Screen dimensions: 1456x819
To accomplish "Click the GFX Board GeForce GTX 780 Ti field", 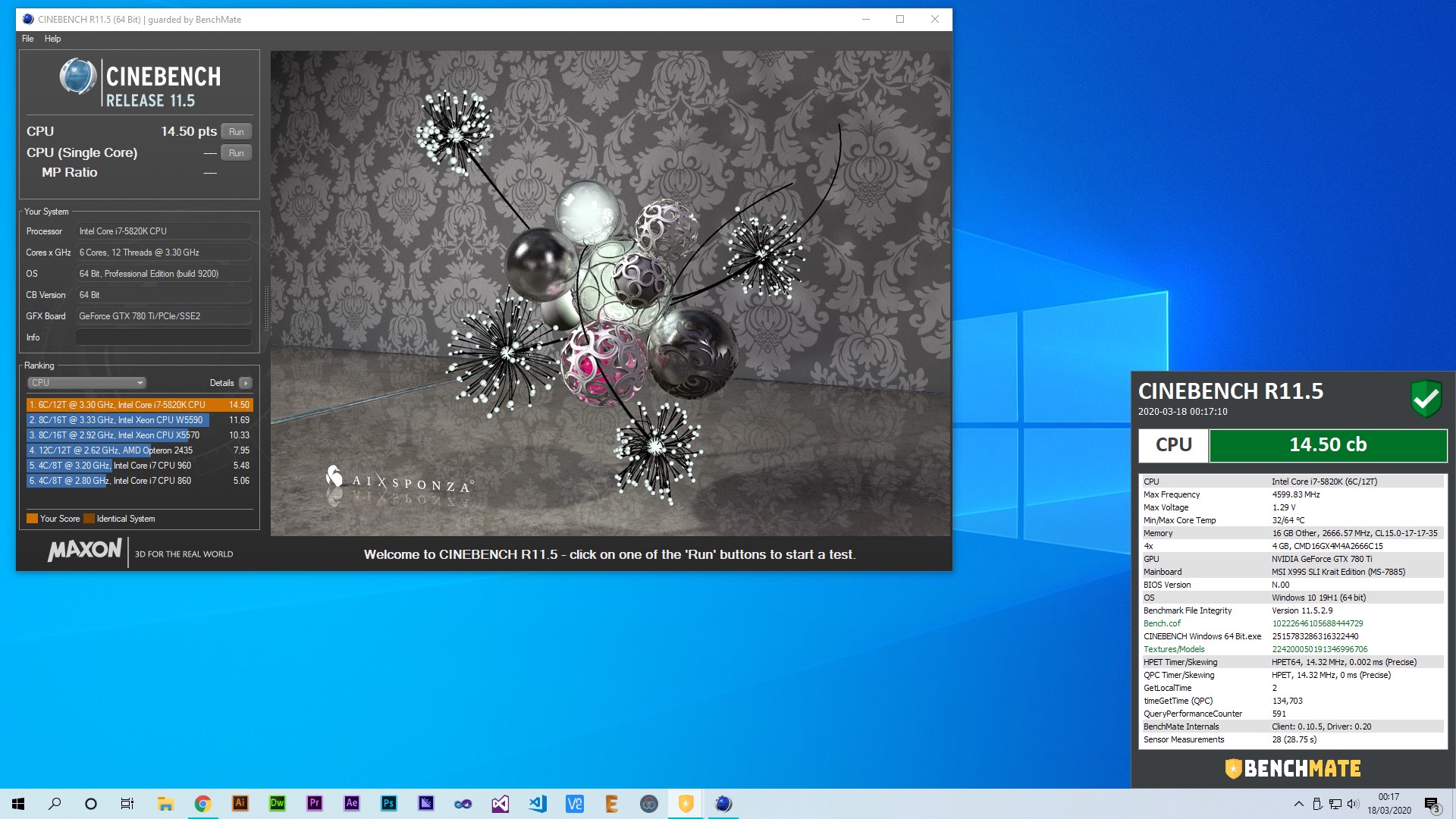I will point(164,316).
